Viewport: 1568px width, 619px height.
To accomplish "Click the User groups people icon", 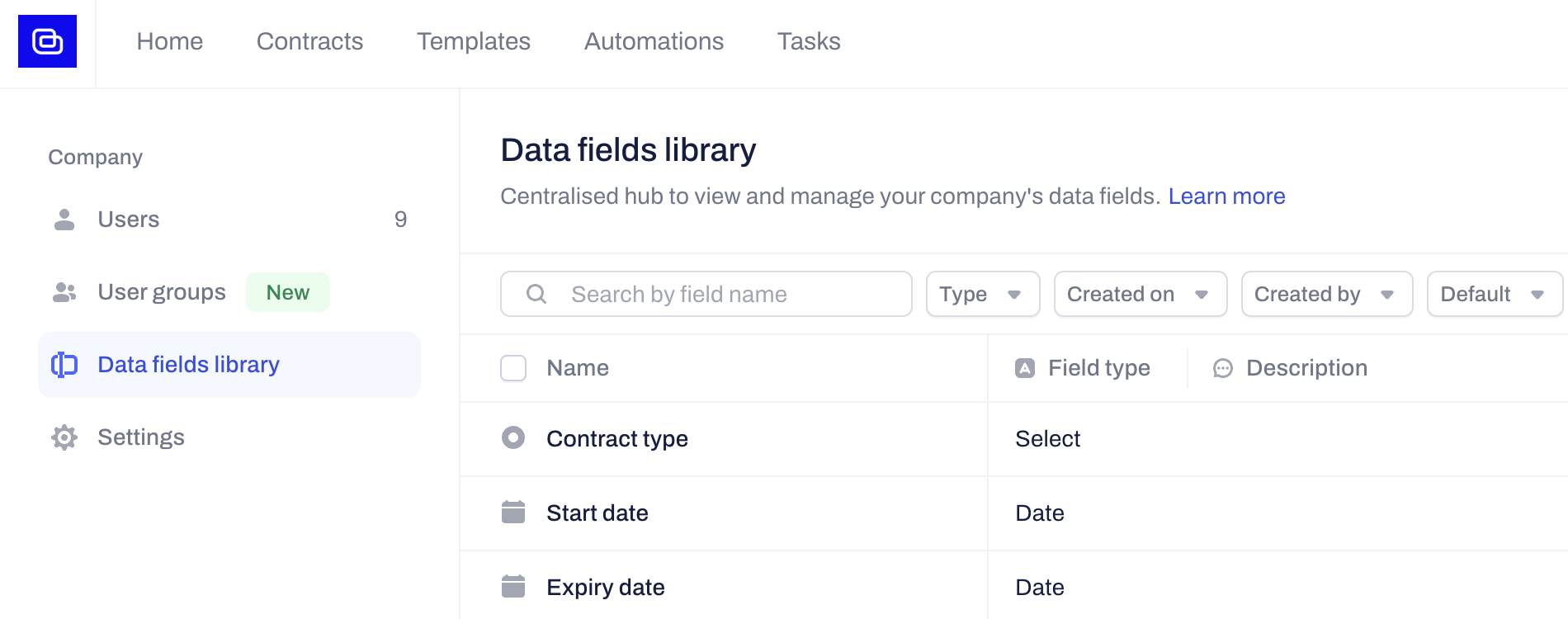I will 64,292.
